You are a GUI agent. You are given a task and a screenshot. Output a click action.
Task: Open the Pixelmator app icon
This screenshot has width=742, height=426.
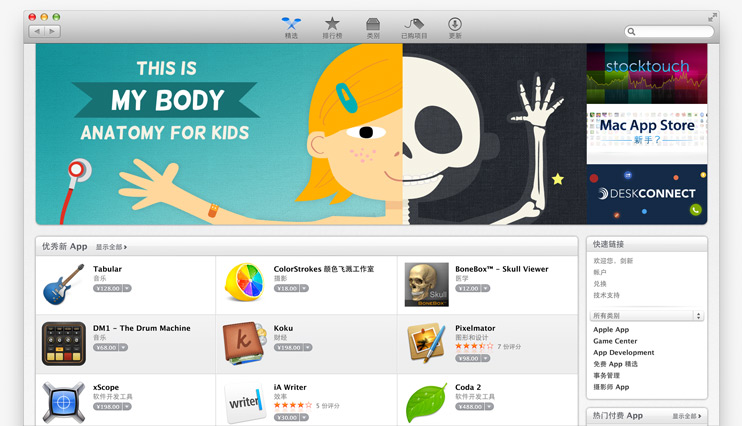[426, 343]
